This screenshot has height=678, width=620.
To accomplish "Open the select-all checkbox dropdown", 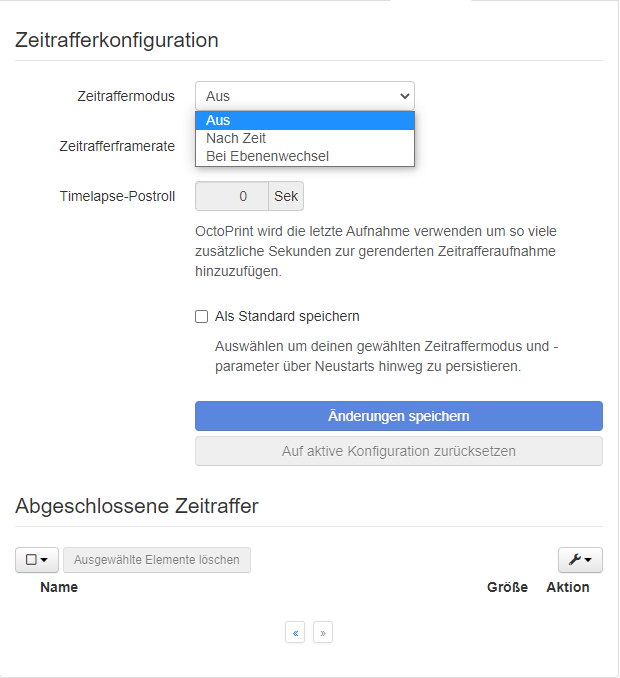I will coord(37,560).
